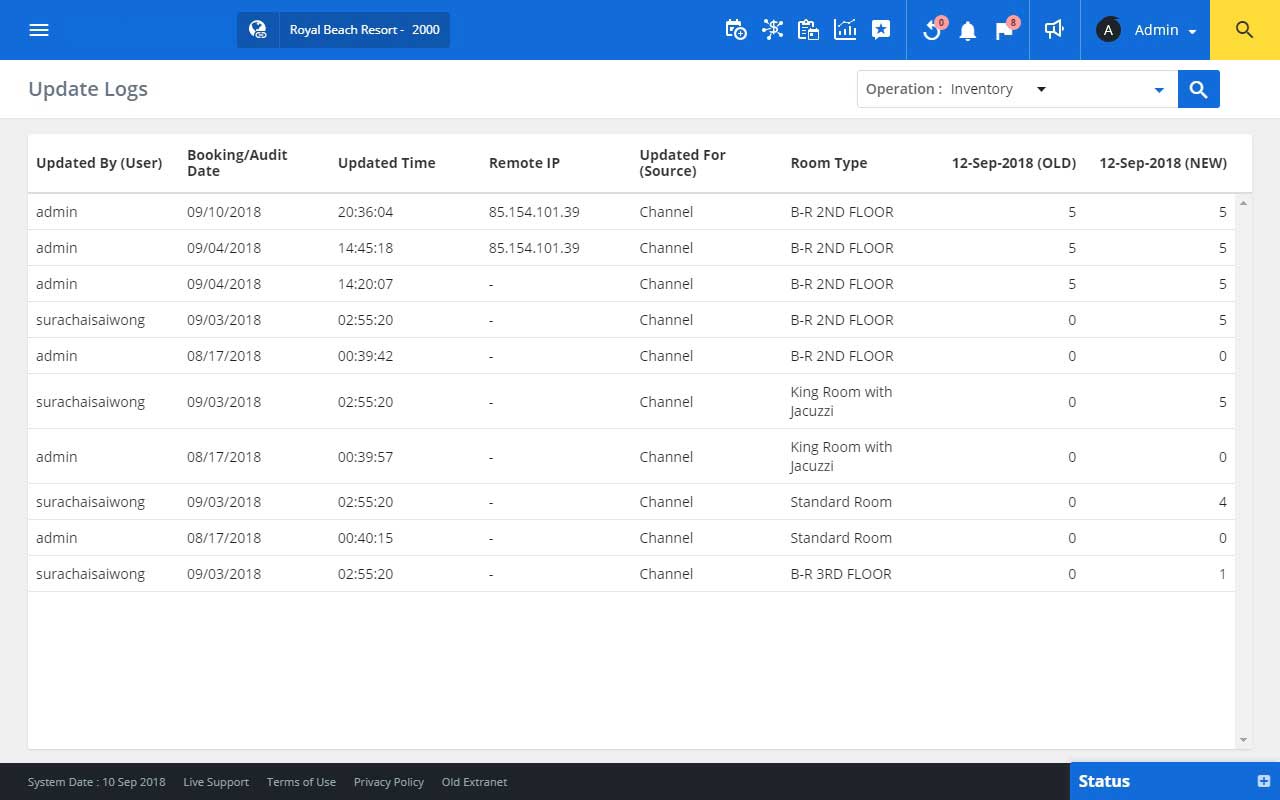1280x800 pixels.
Task: Click the B-R 3RD FLOOR room type cell
Action: pyautogui.click(x=841, y=574)
